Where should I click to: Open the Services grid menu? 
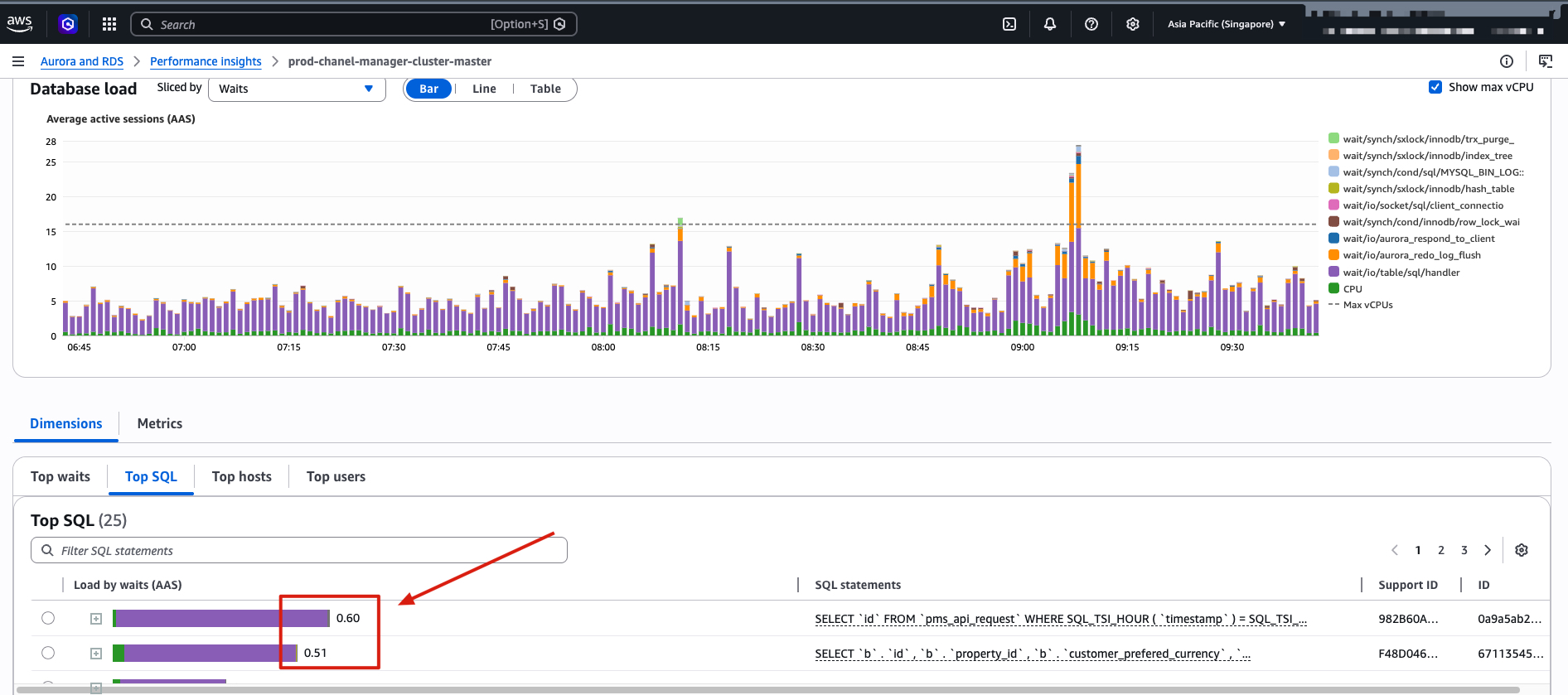coord(109,24)
